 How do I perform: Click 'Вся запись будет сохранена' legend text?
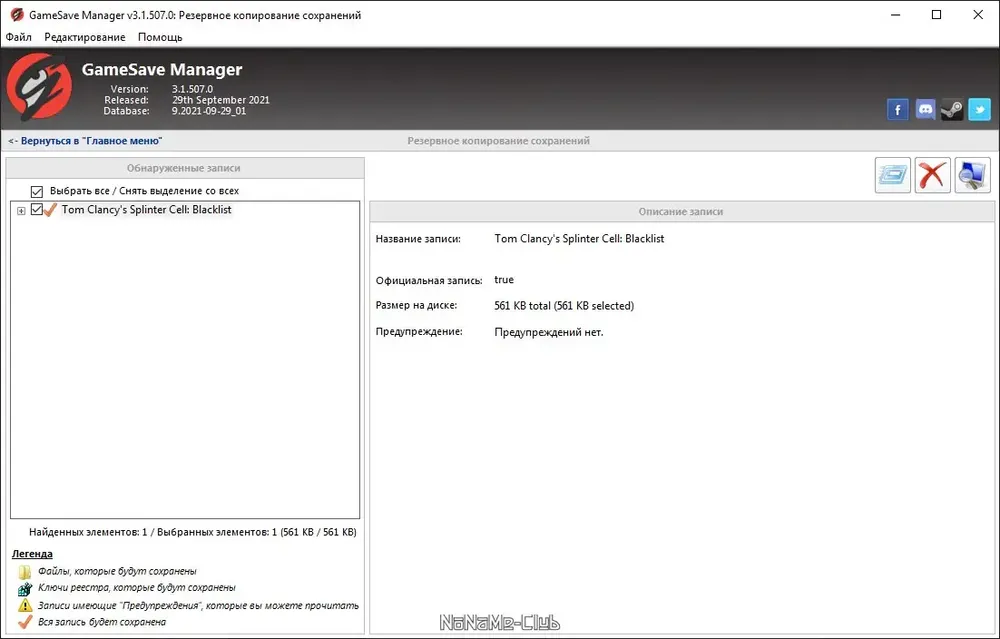click(x=102, y=622)
